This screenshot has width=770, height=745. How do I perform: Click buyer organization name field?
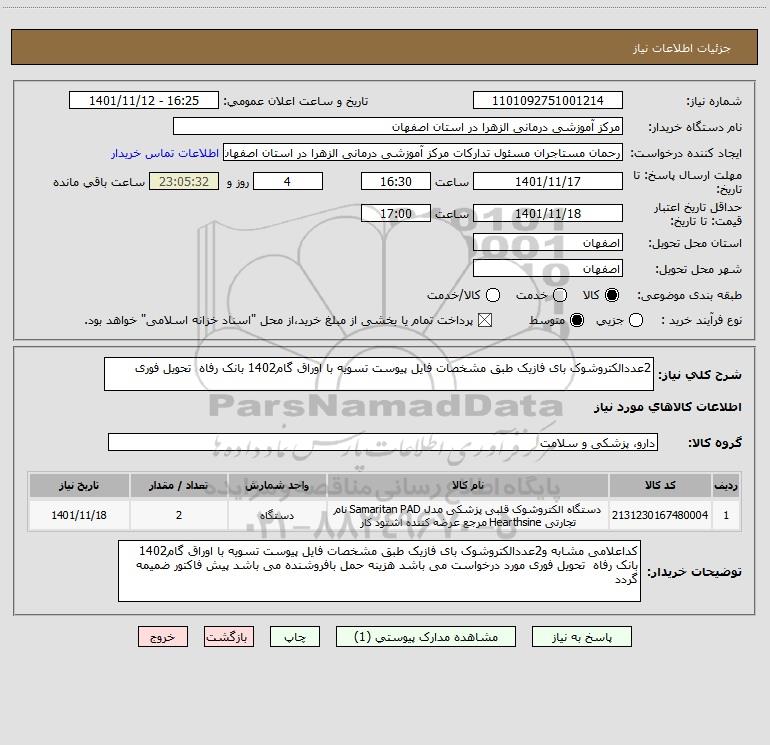coord(398,126)
